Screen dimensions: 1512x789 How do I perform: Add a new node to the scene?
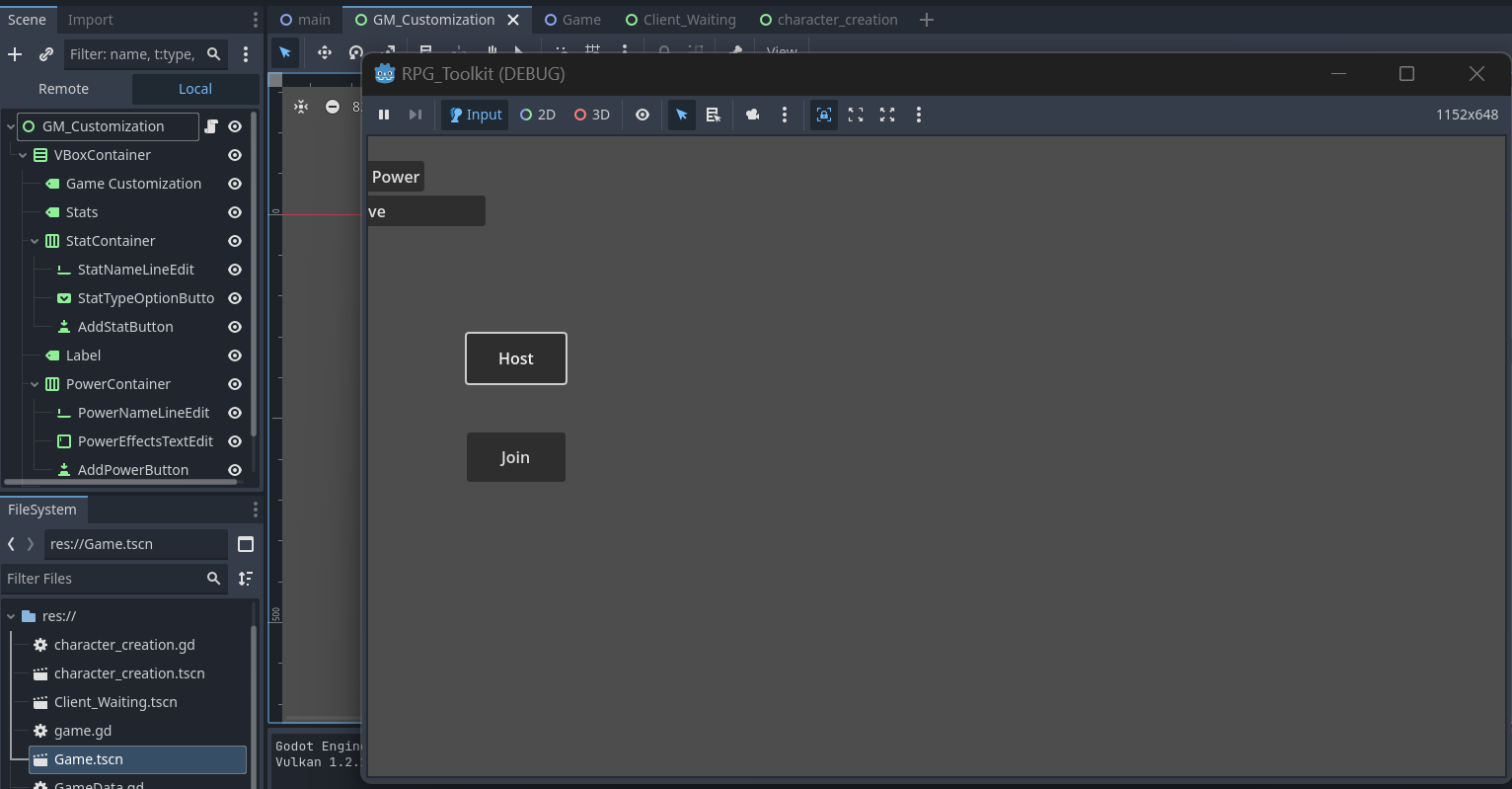point(15,54)
